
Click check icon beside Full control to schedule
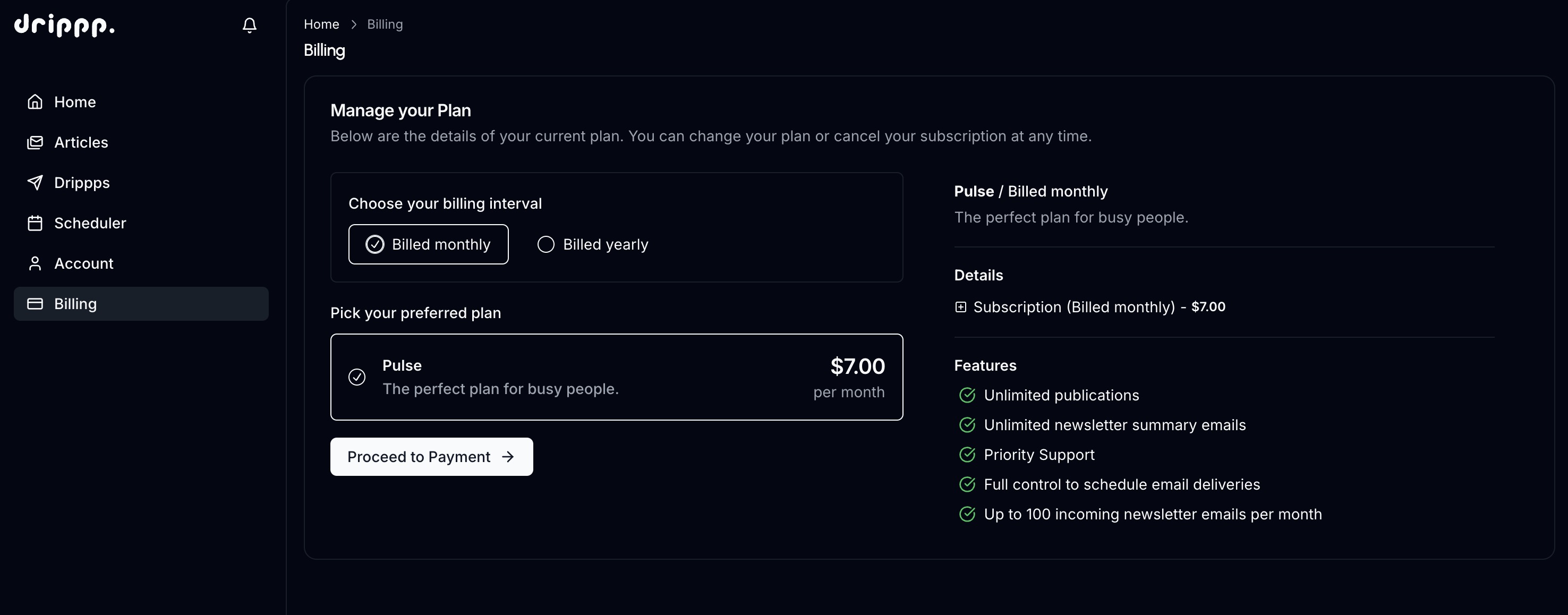click(x=967, y=485)
